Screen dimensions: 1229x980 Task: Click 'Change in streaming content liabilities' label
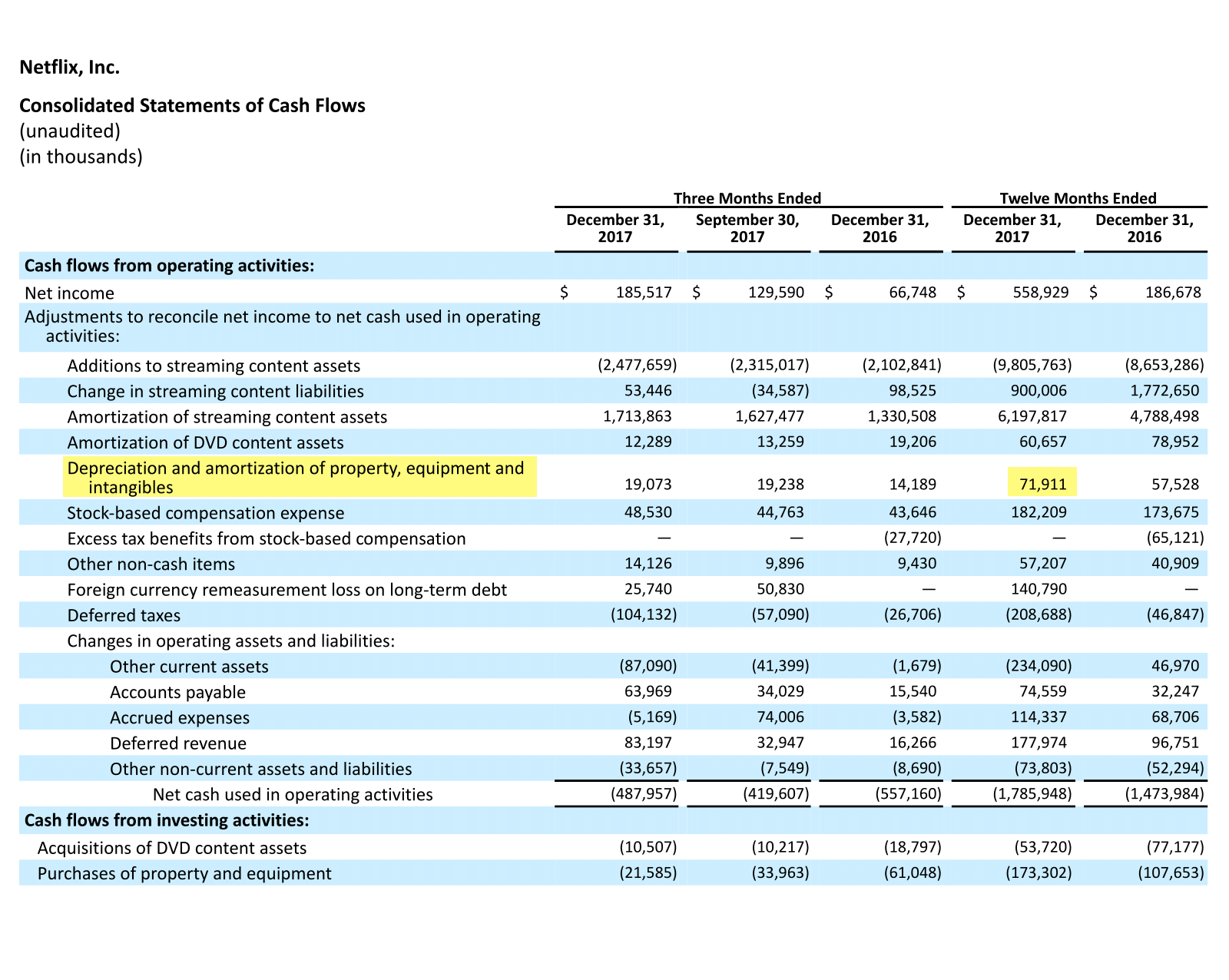(x=215, y=391)
